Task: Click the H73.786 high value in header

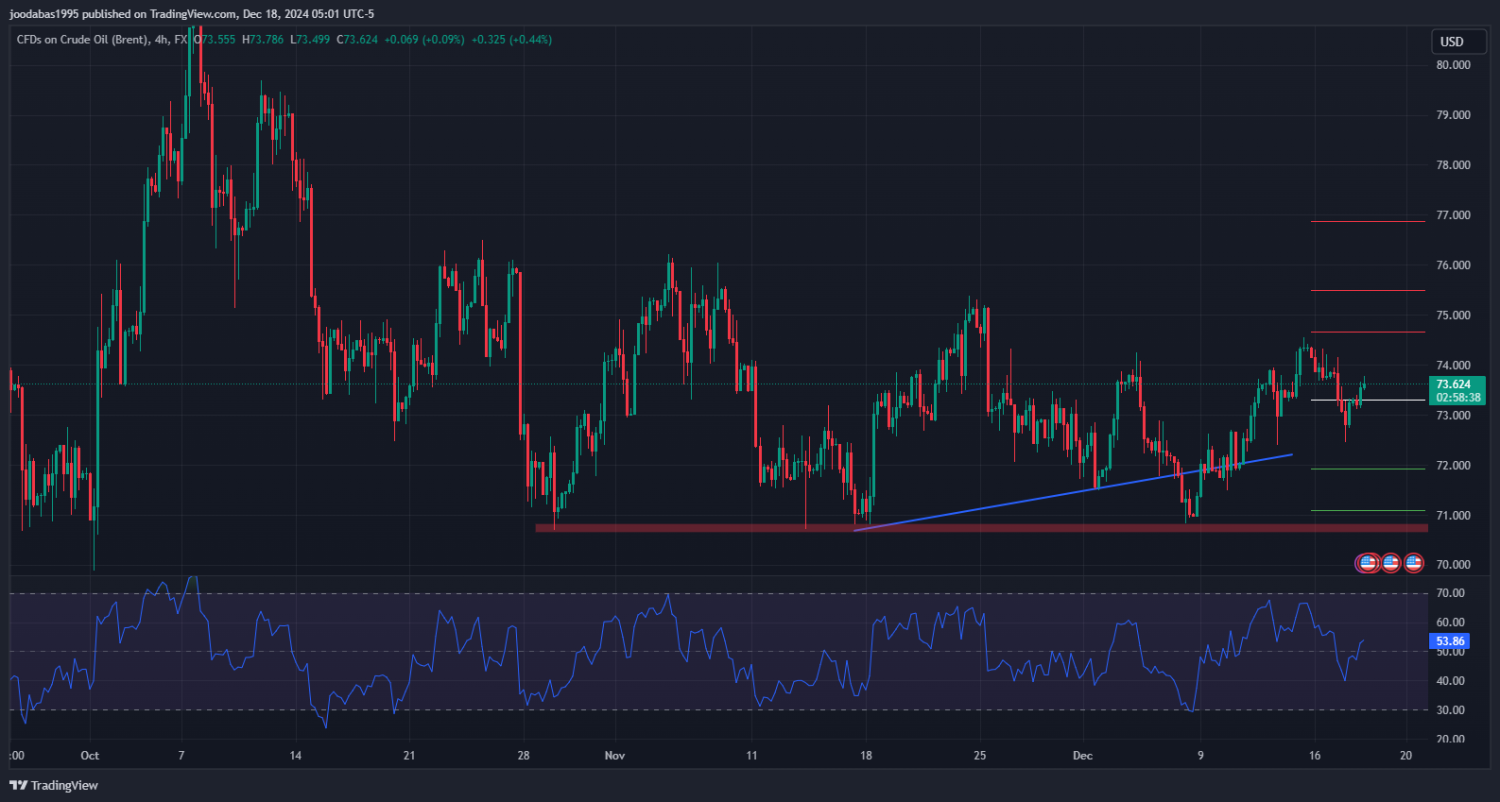Action: [x=262, y=39]
